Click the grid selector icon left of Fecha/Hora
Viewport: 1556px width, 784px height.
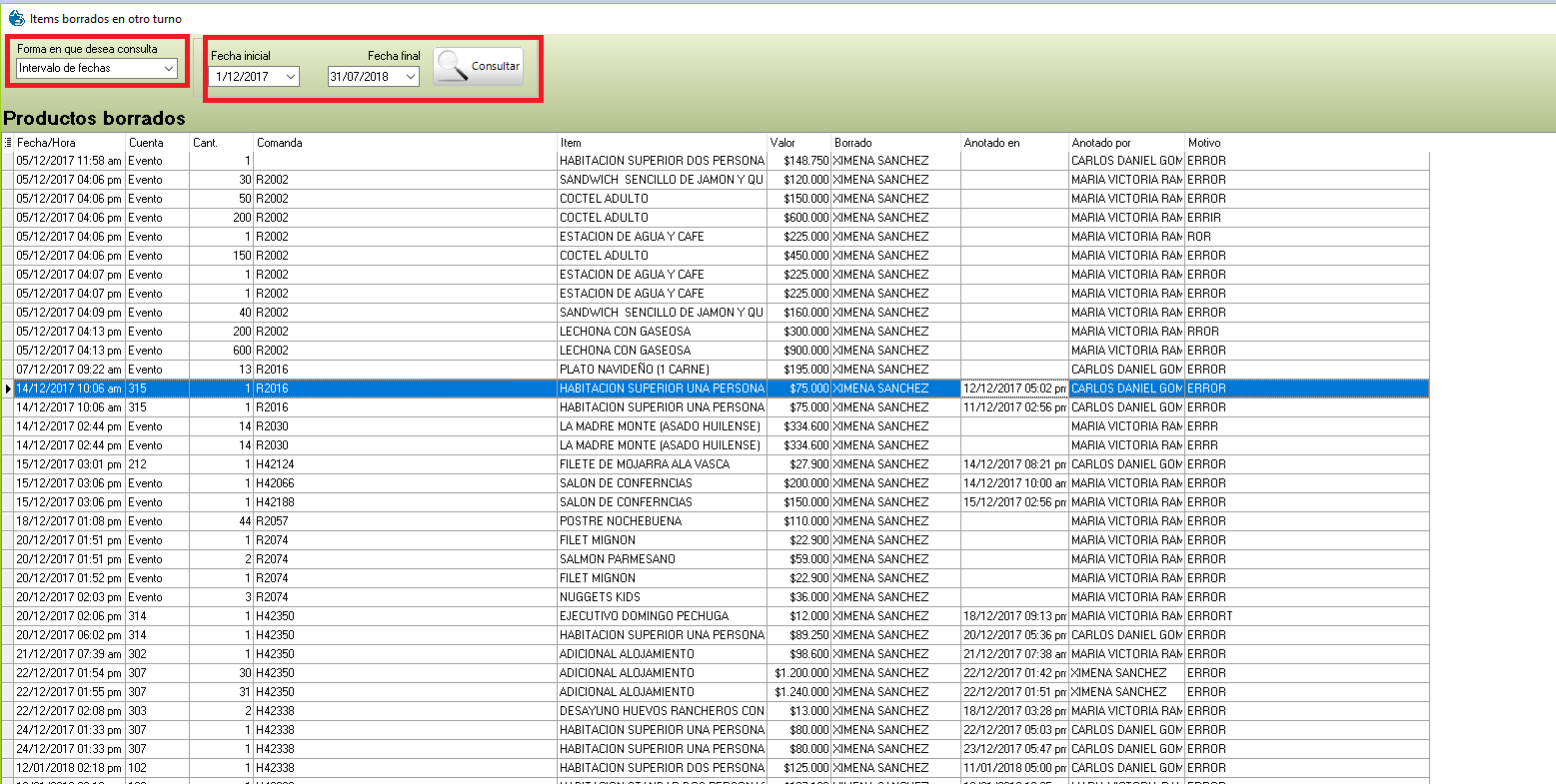[x=9, y=143]
